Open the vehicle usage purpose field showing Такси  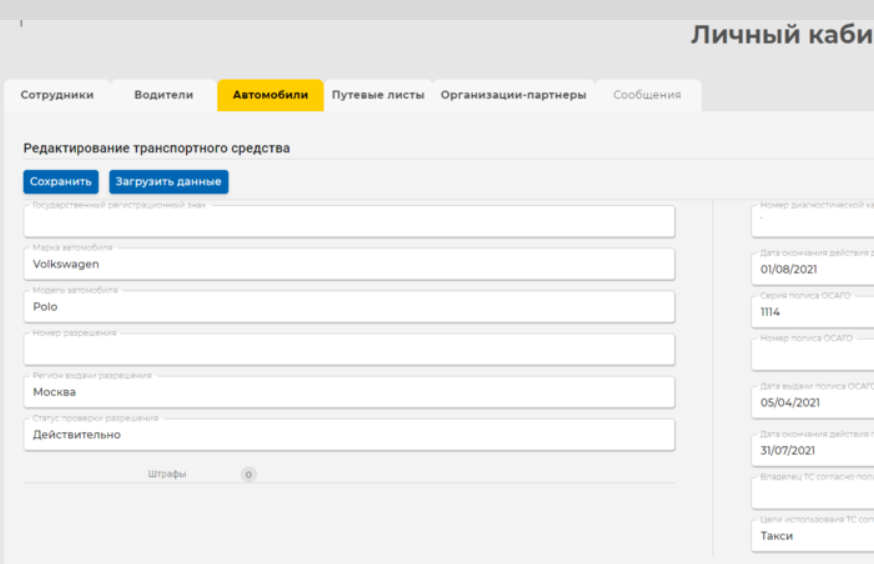[x=812, y=536]
